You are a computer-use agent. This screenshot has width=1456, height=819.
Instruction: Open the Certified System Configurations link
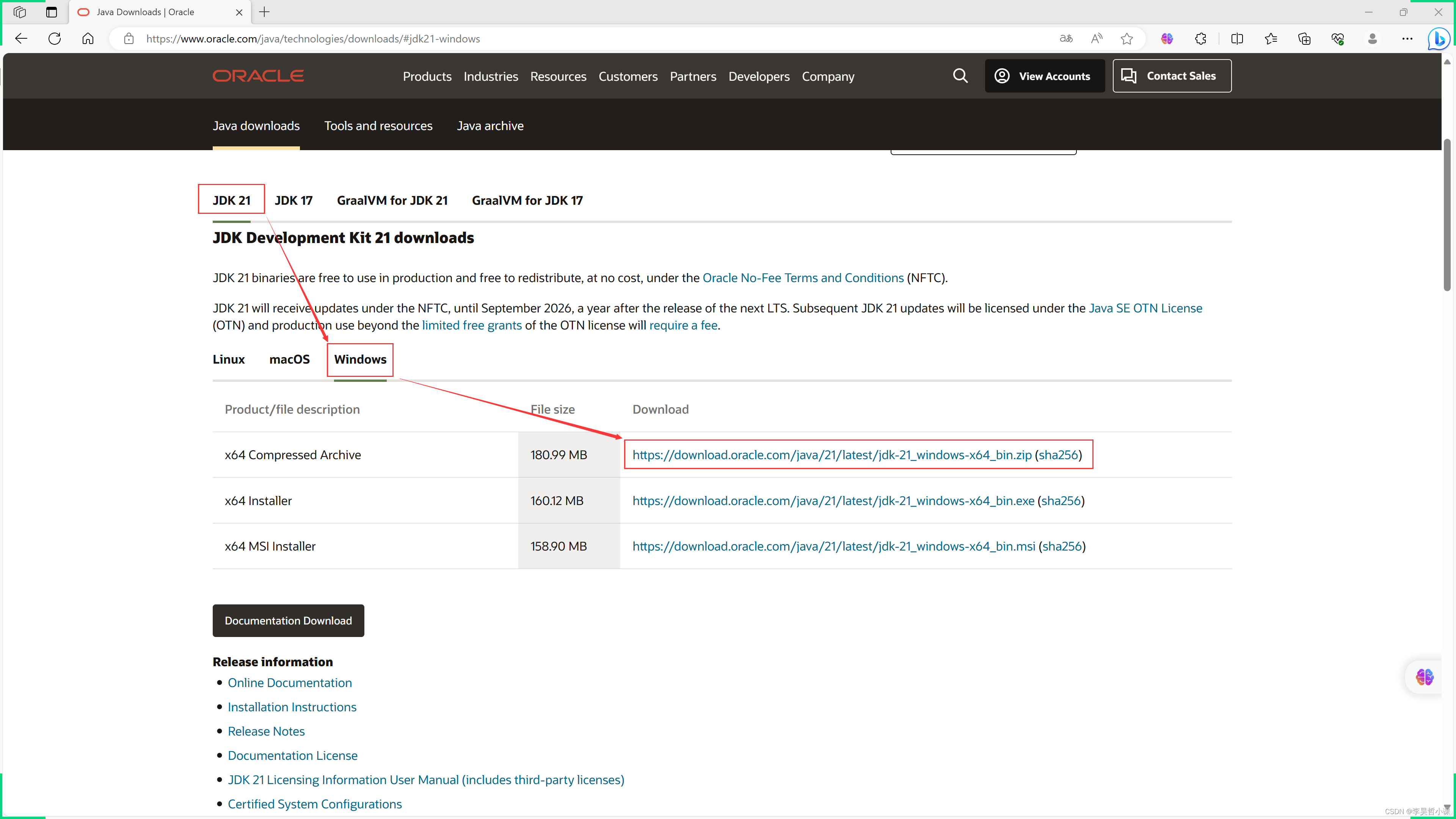[x=315, y=804]
